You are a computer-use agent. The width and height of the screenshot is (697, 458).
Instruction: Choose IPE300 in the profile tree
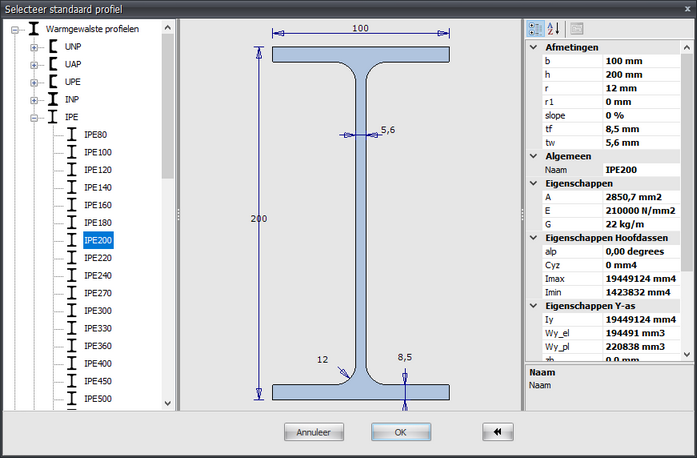pyautogui.click(x=98, y=311)
